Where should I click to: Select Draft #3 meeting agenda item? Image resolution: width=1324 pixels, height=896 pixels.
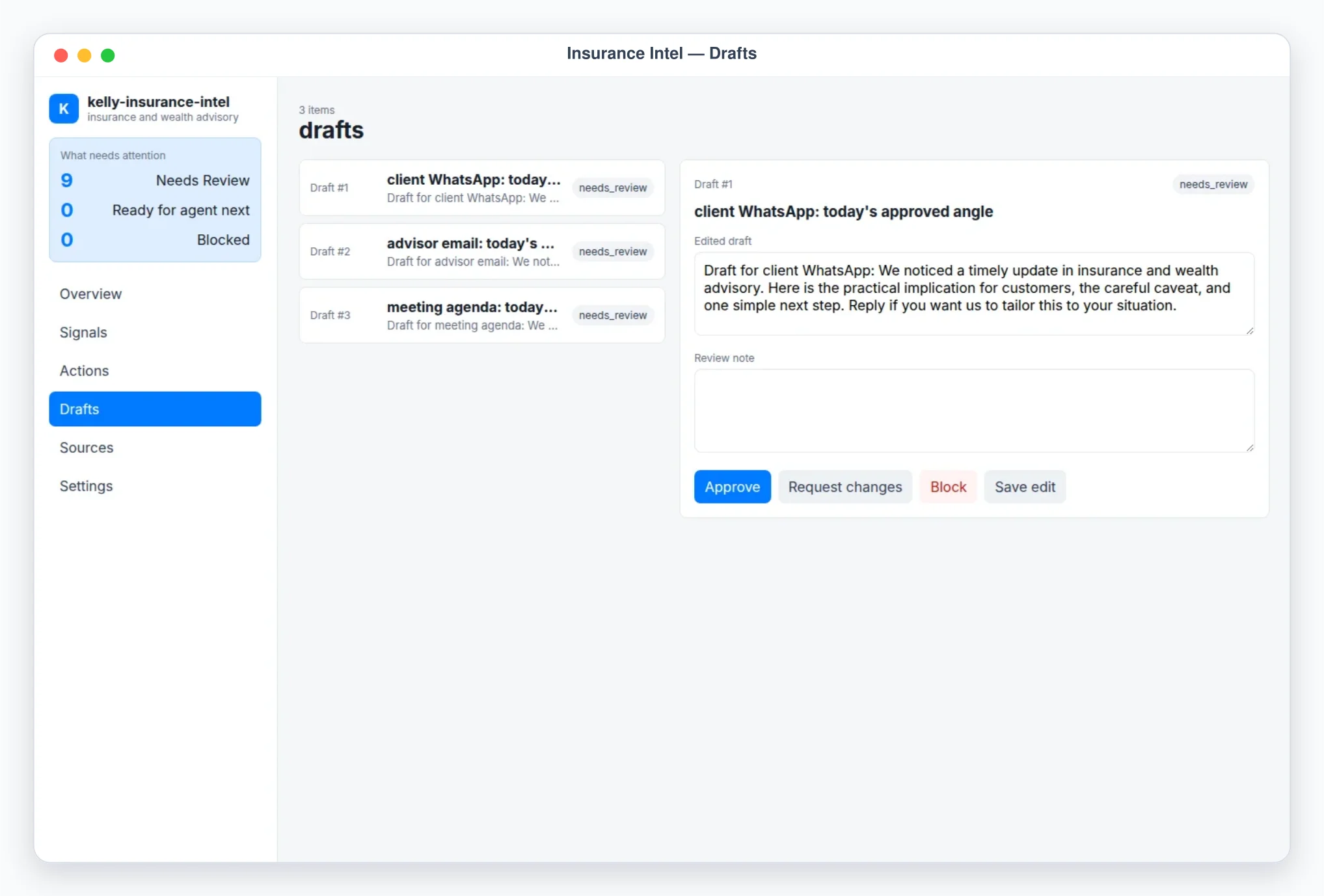point(481,316)
